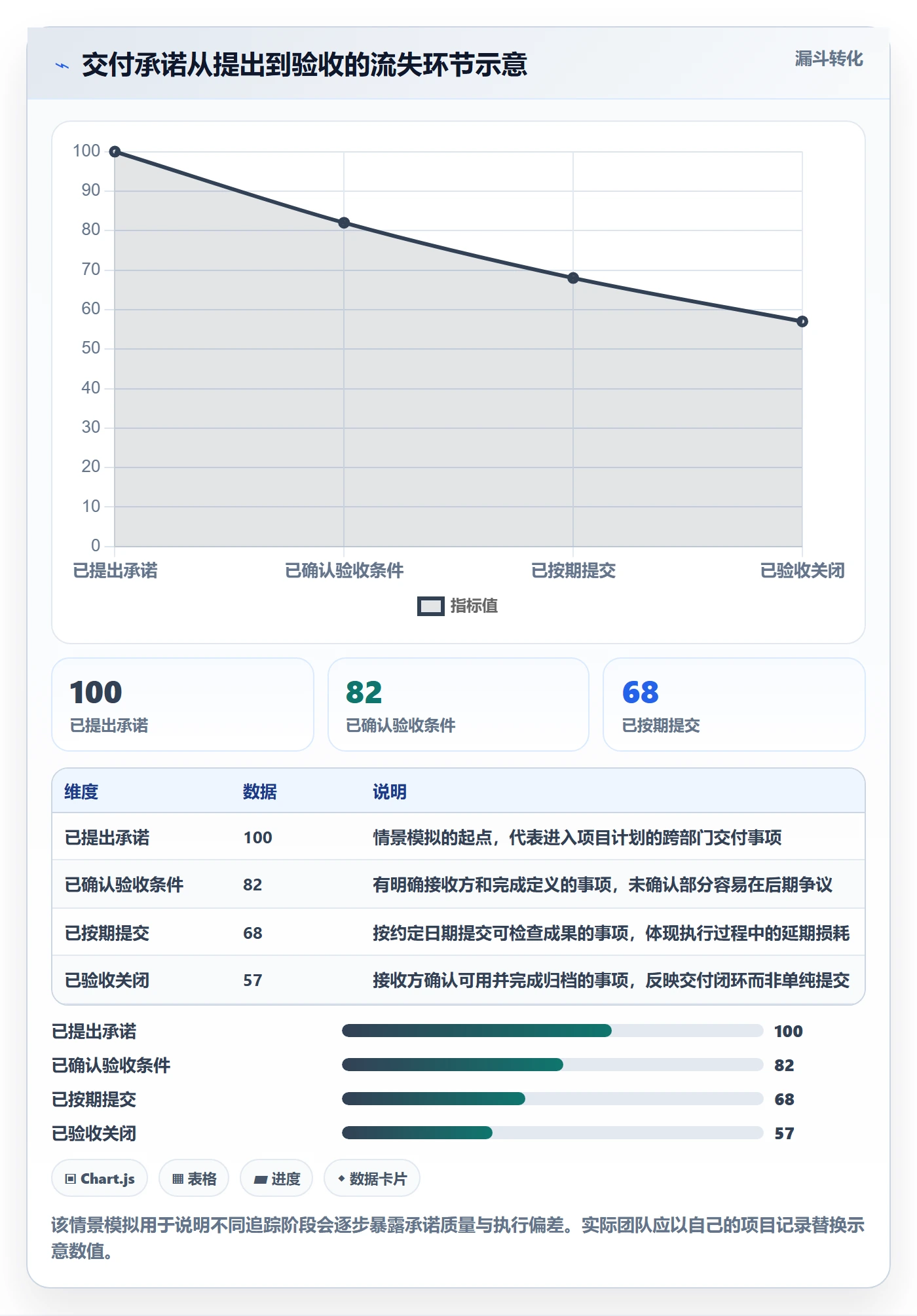Select the 已提出承诺 table row cell

(x=107, y=837)
